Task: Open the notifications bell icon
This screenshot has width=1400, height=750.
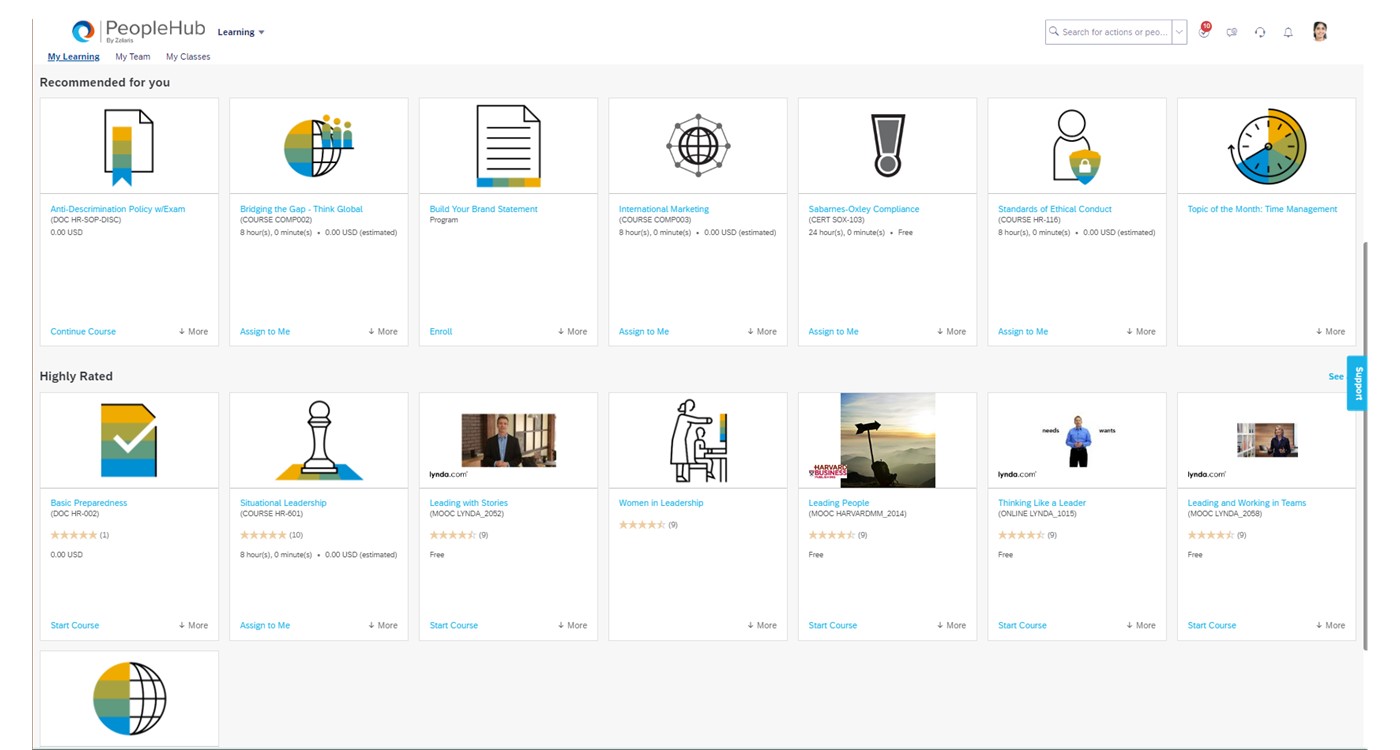Action: point(1288,32)
